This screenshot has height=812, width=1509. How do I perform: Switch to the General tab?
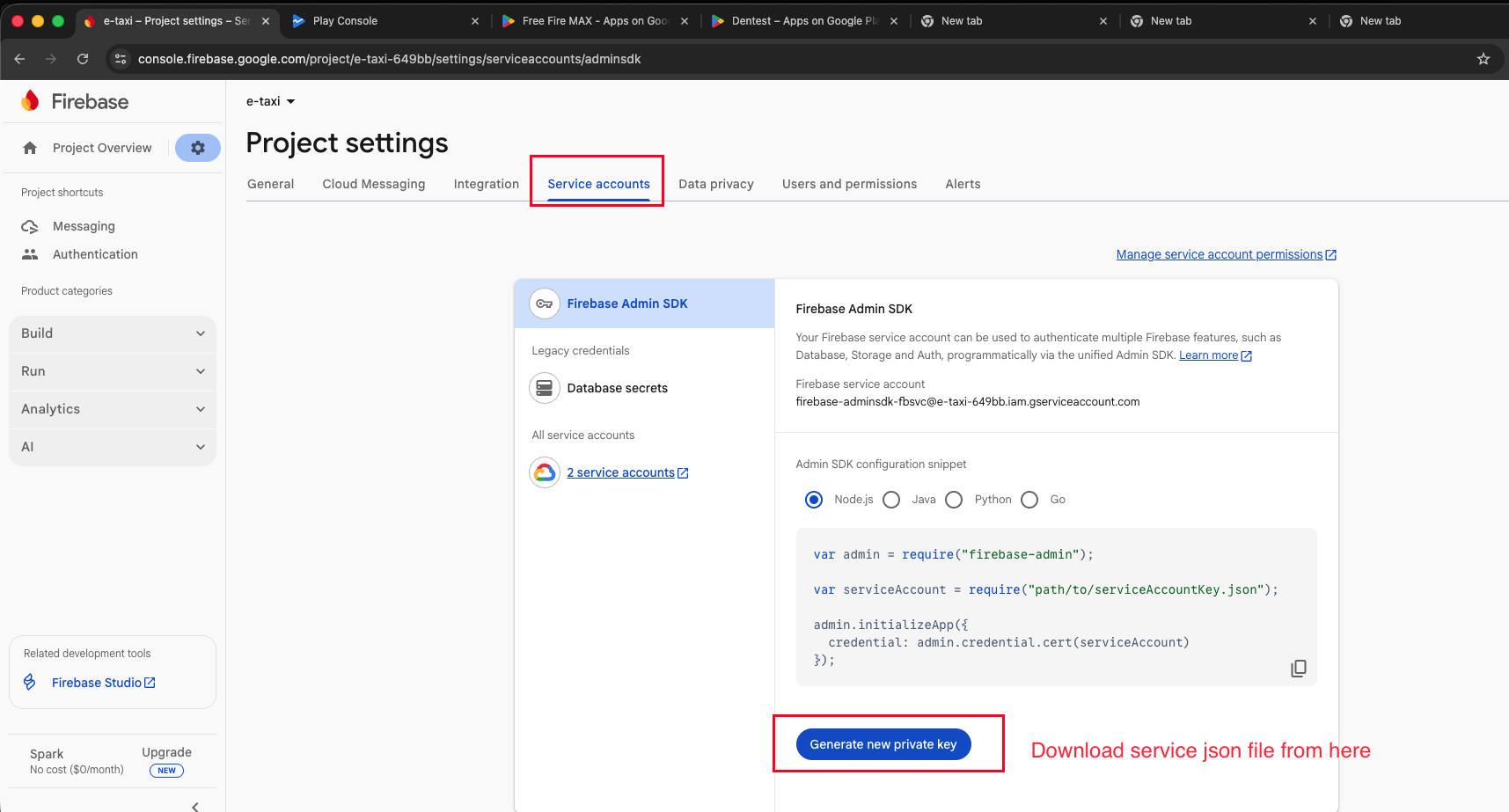tap(271, 184)
